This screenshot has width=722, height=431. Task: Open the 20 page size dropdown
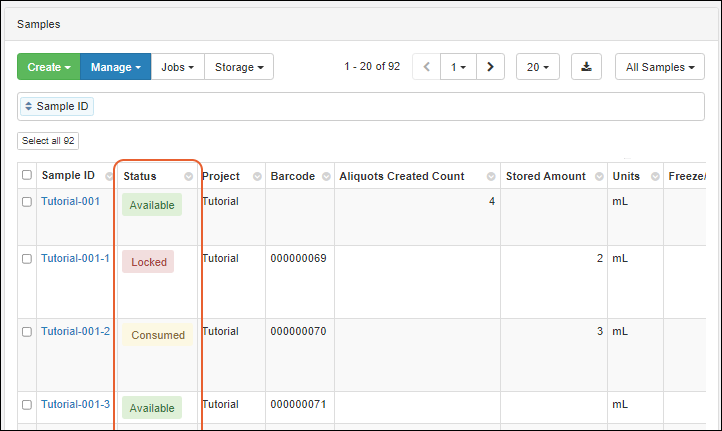tap(537, 67)
